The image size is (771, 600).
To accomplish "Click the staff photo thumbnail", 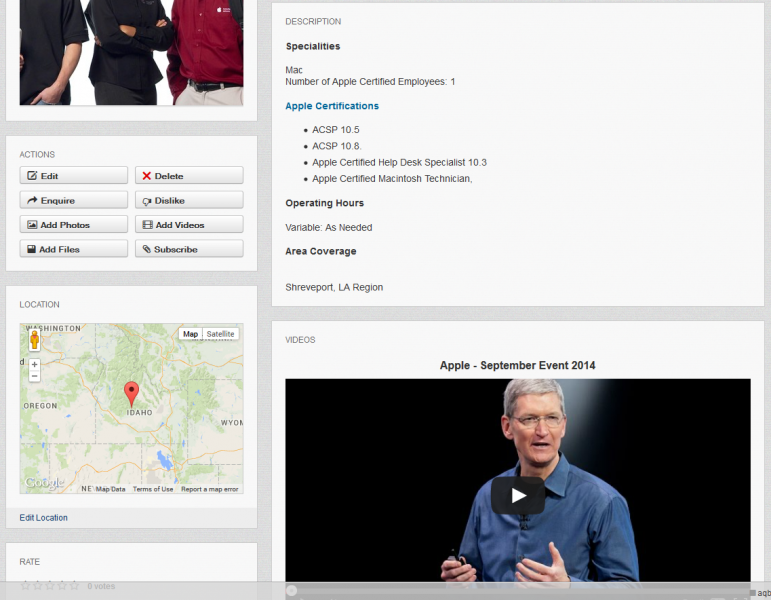I will (131, 52).
